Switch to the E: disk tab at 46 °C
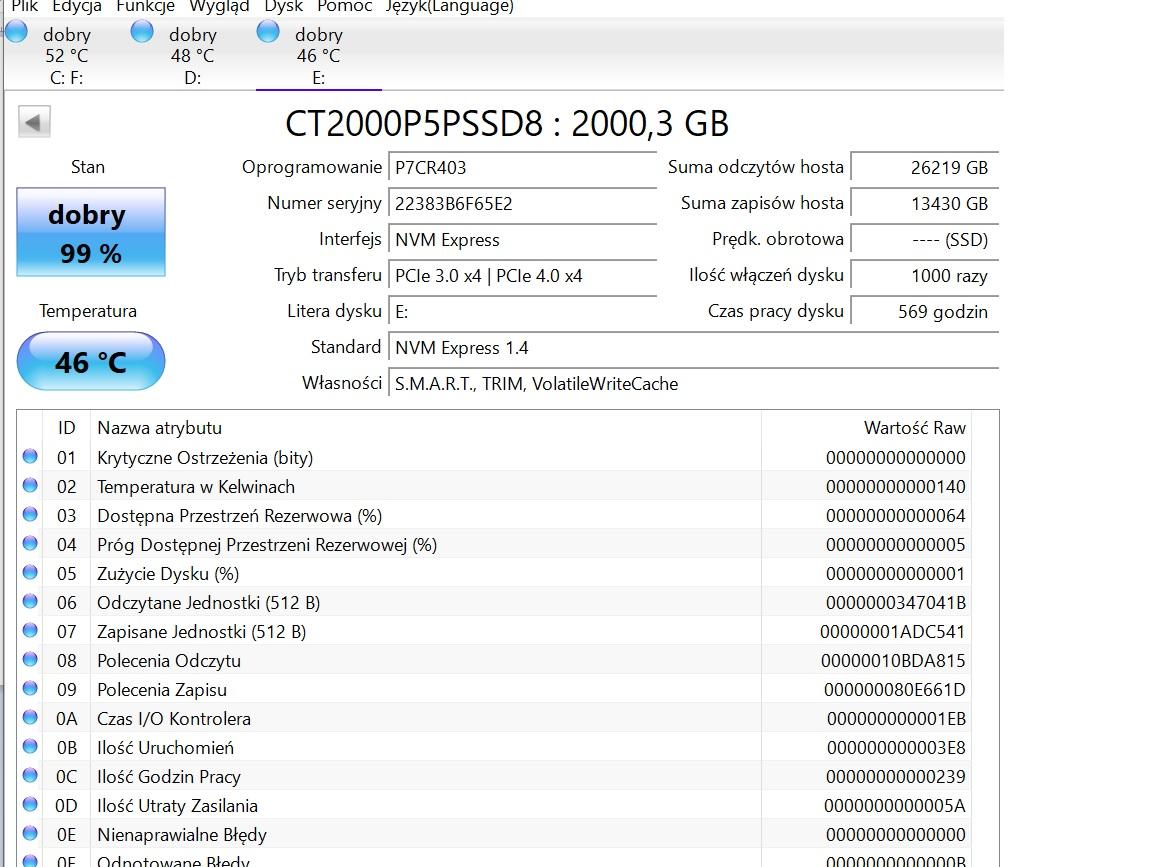Viewport: 1152px width, 867px height. (x=319, y=55)
